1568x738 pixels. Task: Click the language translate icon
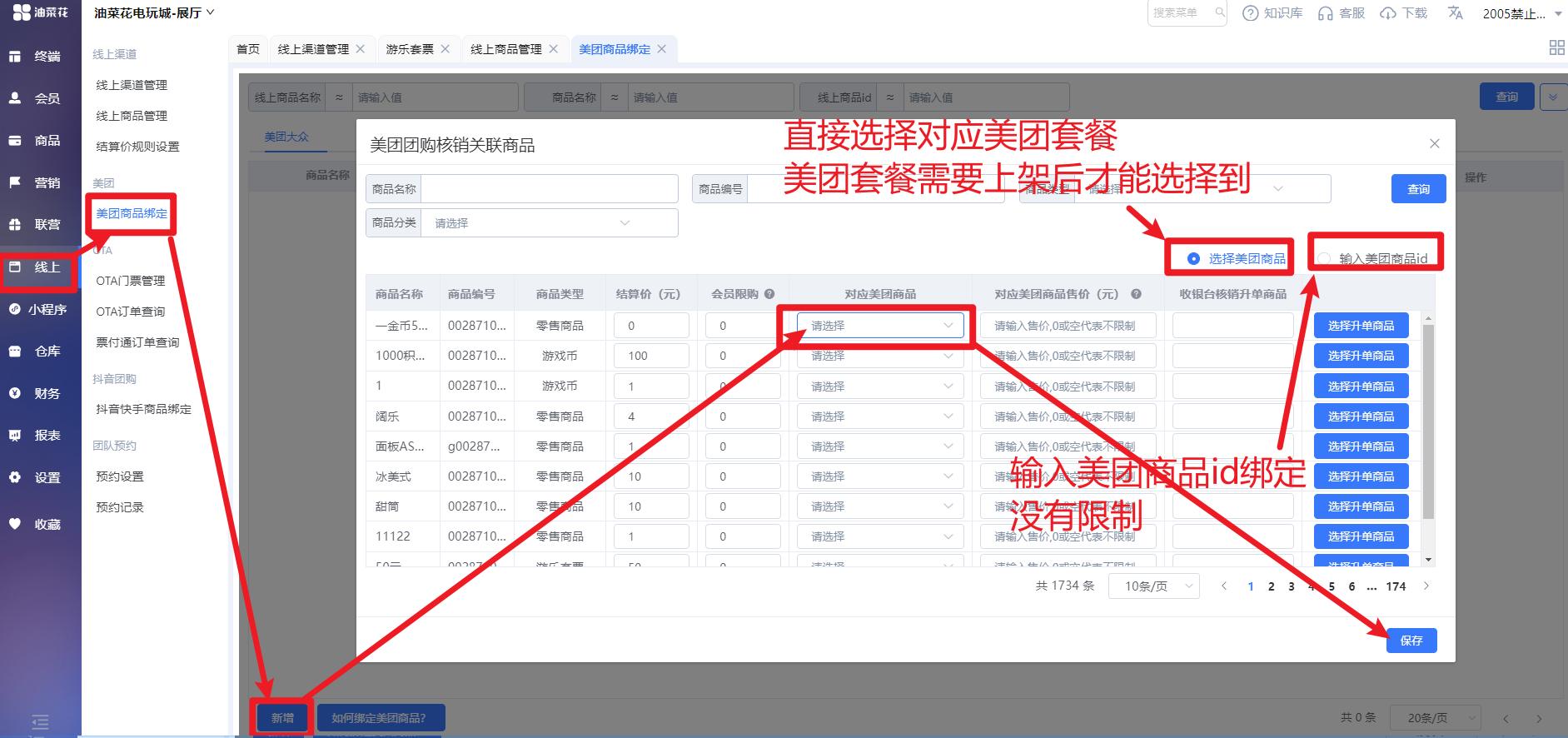(x=1455, y=12)
